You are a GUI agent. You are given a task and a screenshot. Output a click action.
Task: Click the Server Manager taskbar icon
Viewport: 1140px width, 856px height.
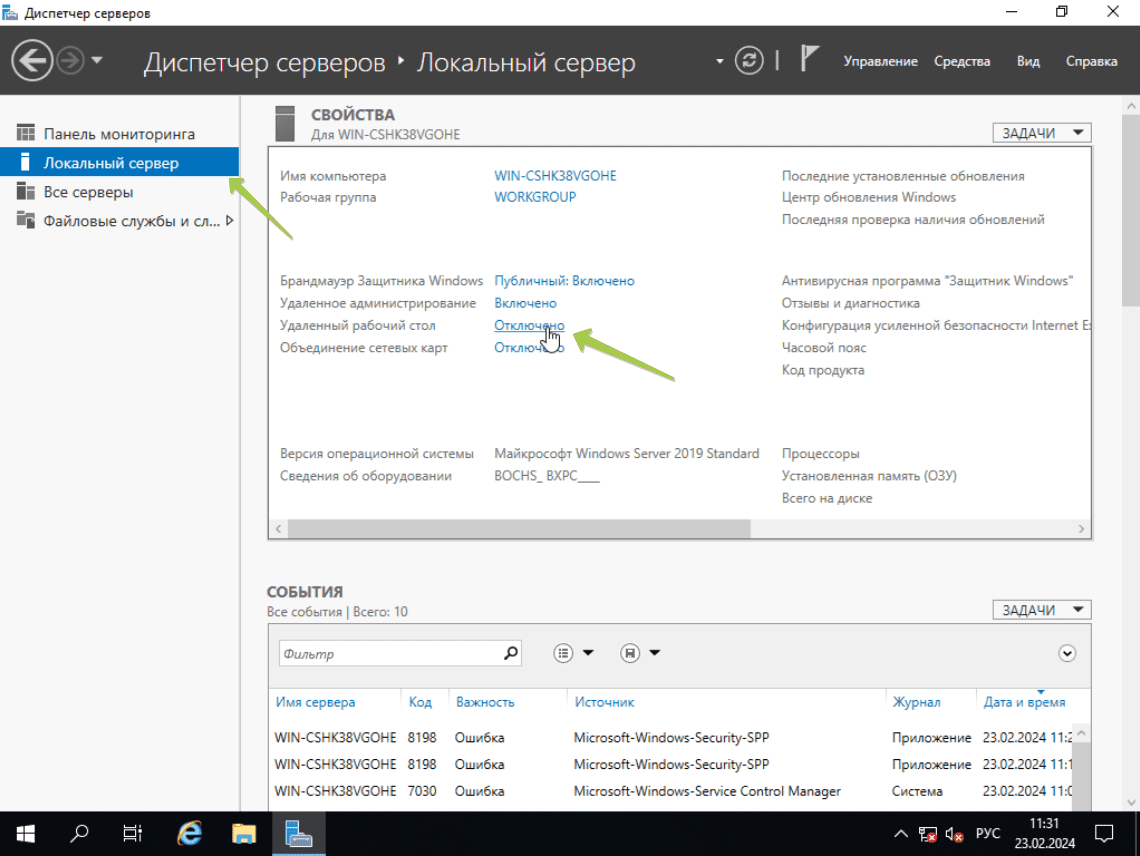tap(298, 833)
